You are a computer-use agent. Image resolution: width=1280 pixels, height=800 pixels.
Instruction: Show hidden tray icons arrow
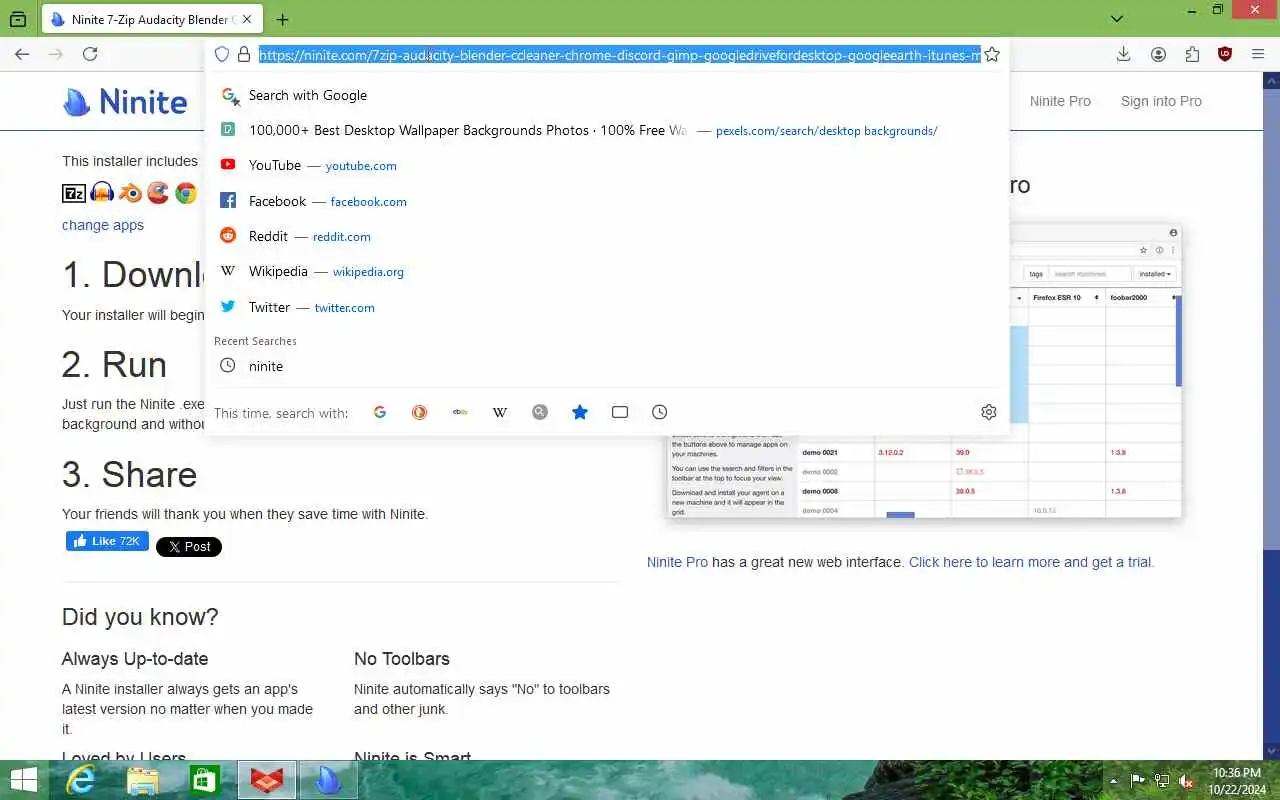(x=1114, y=780)
